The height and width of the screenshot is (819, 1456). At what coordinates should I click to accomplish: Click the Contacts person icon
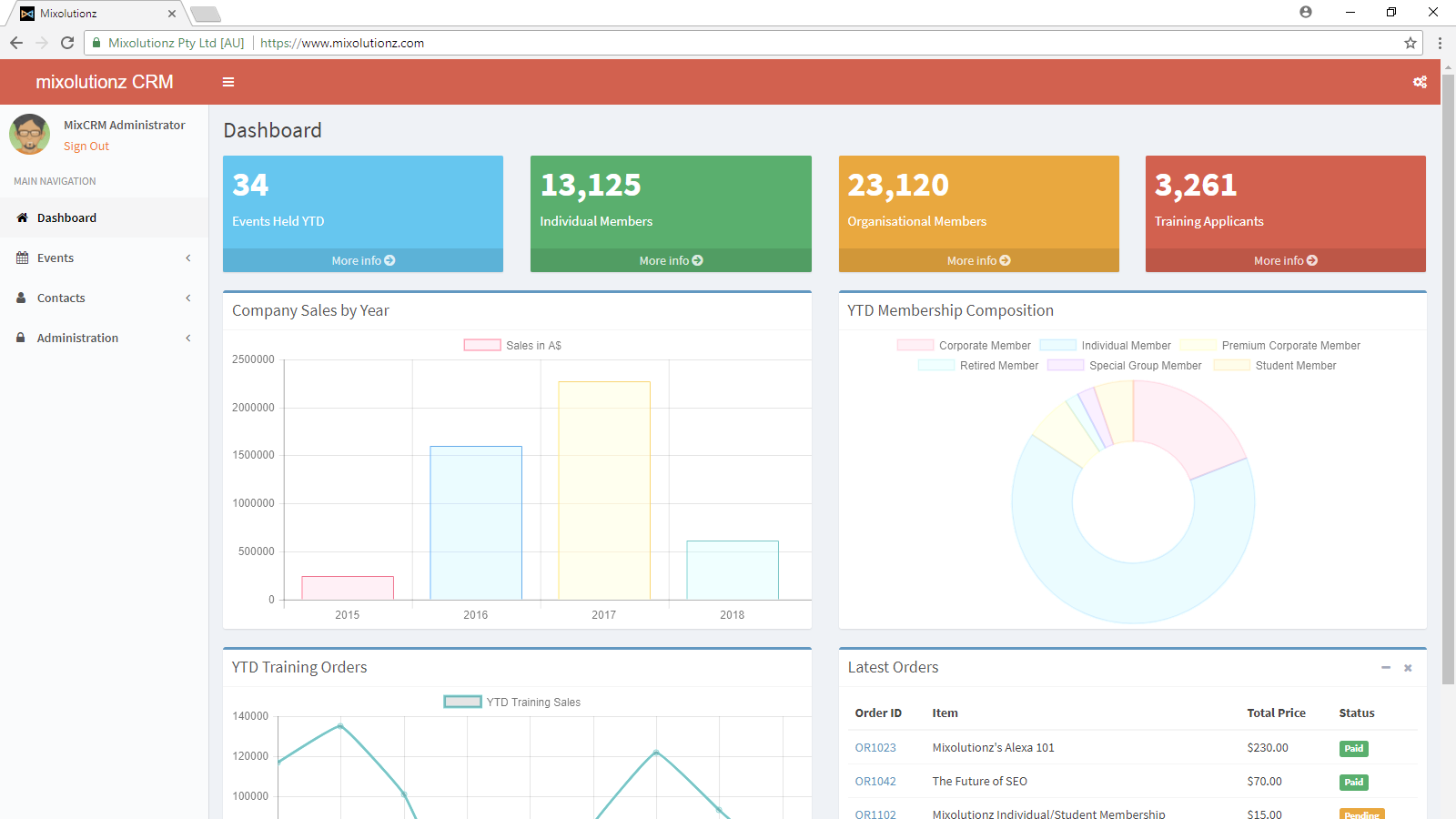[22, 298]
